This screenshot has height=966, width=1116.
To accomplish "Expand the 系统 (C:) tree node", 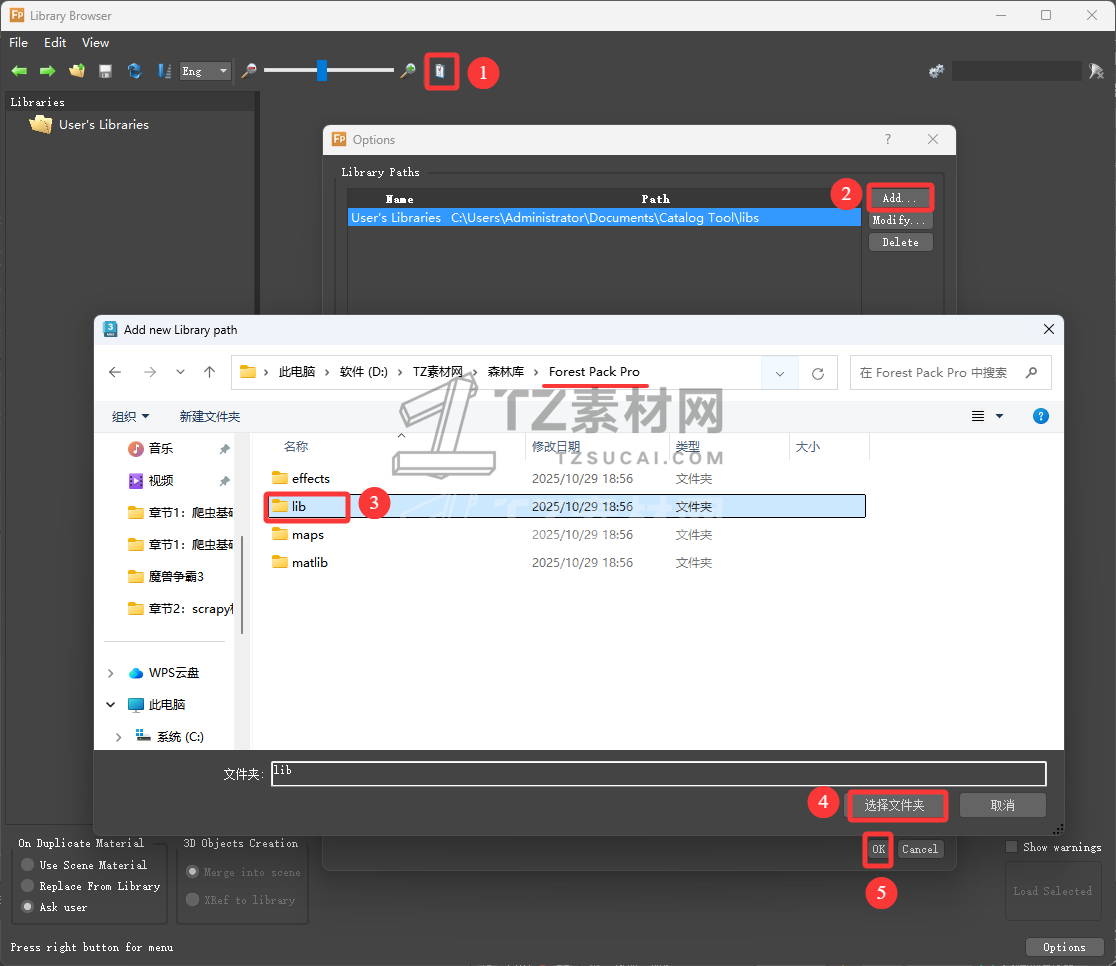I will [118, 737].
